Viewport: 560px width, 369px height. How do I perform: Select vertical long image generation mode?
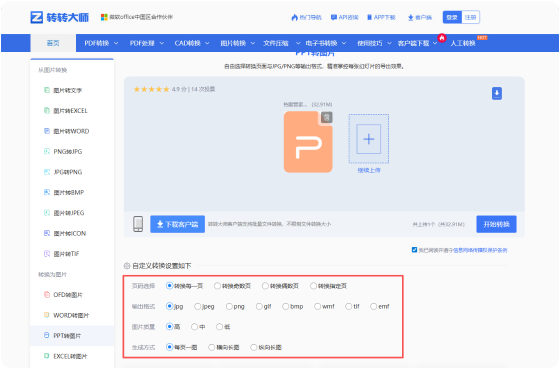tap(254, 347)
